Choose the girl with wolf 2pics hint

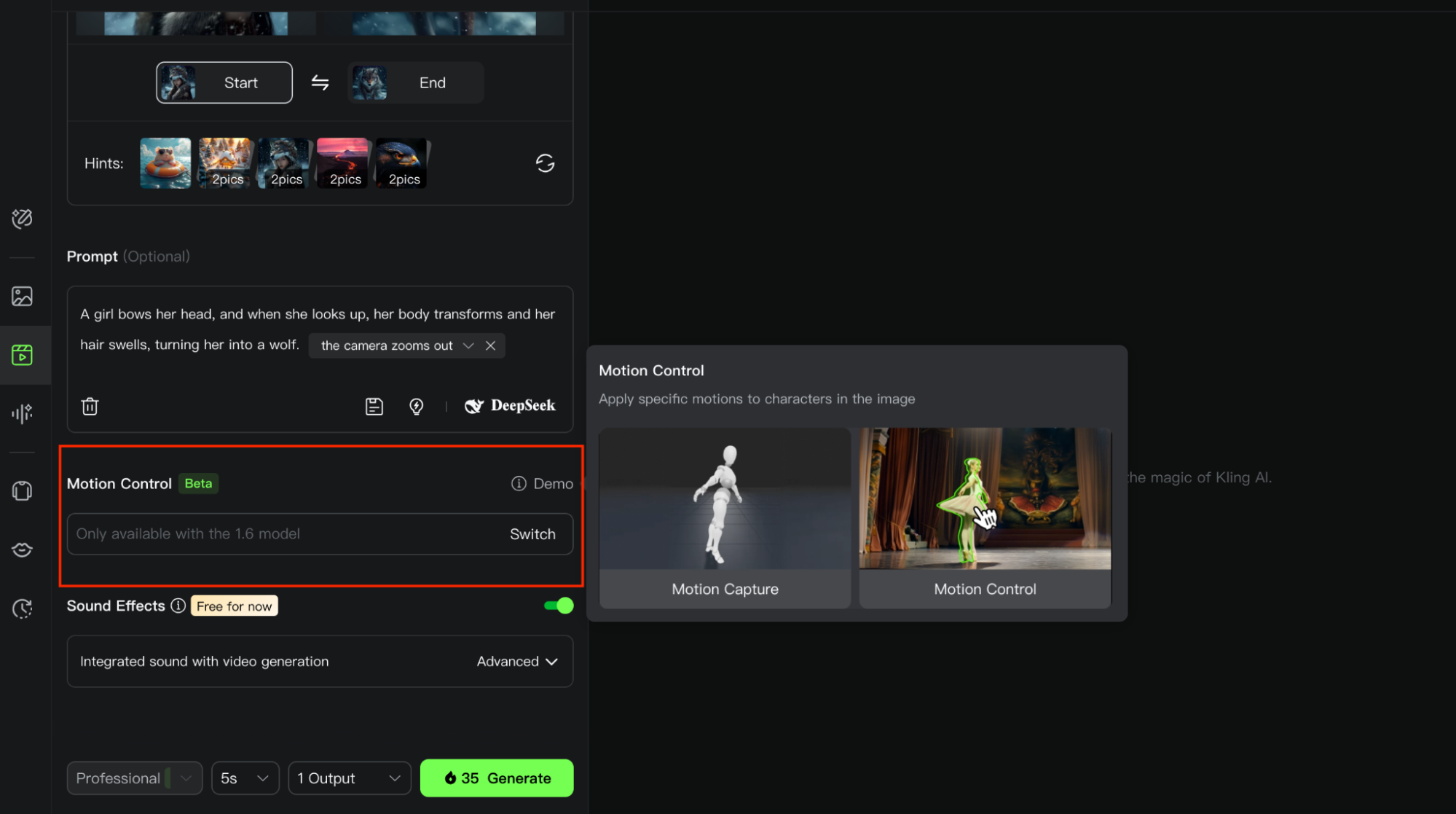283,163
